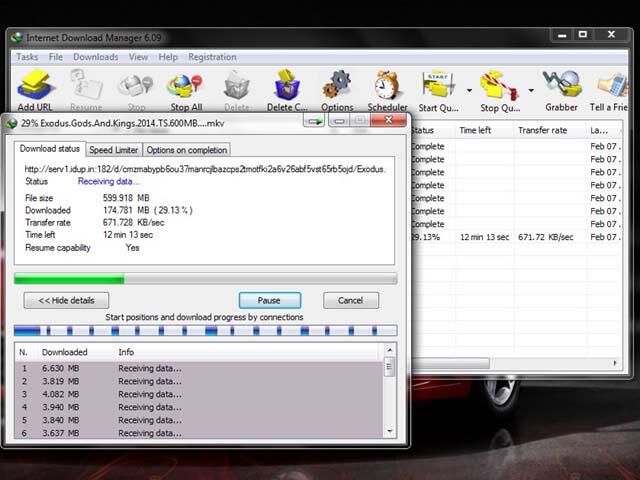The width and height of the screenshot is (640, 480).
Task: Expand the Stop Queue dropdown arrow
Action: [x=531, y=90]
